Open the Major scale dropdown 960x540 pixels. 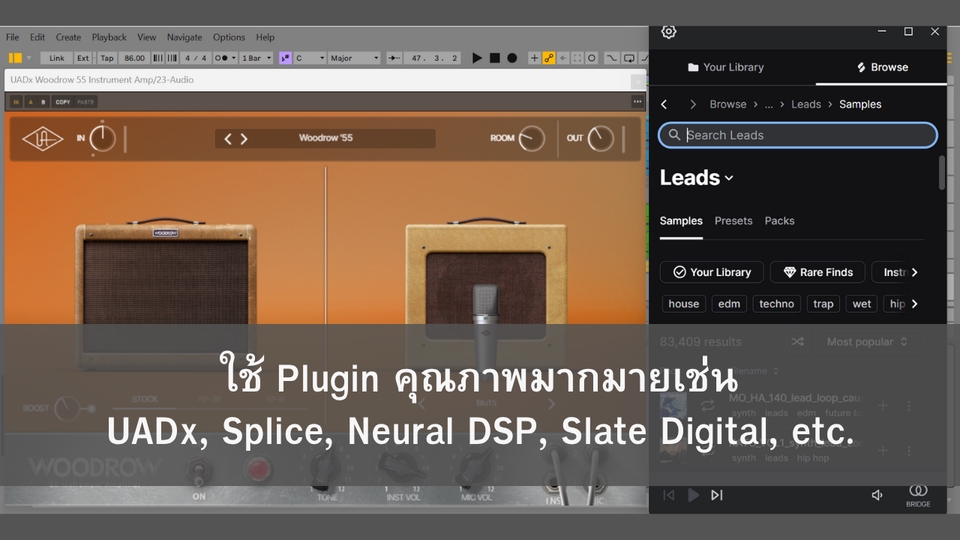(x=354, y=58)
